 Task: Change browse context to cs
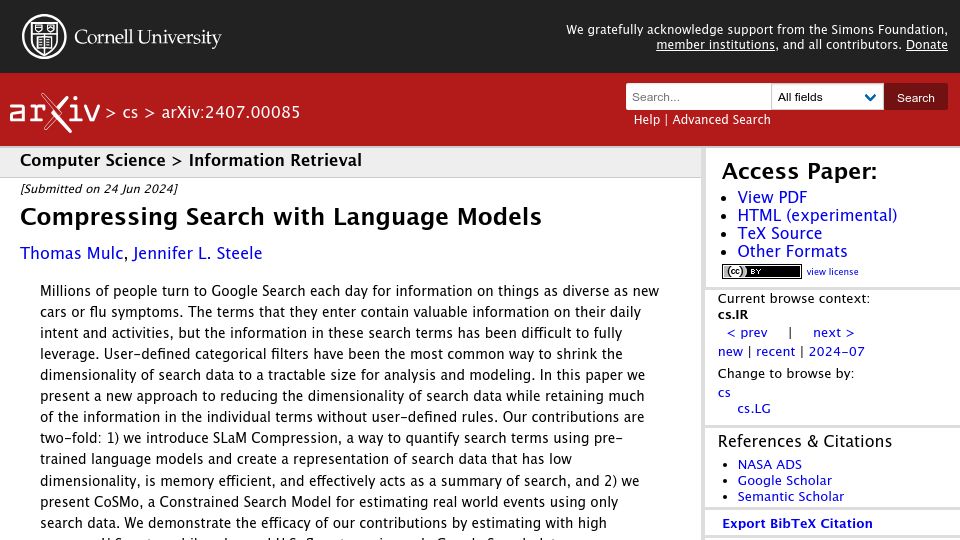(724, 392)
